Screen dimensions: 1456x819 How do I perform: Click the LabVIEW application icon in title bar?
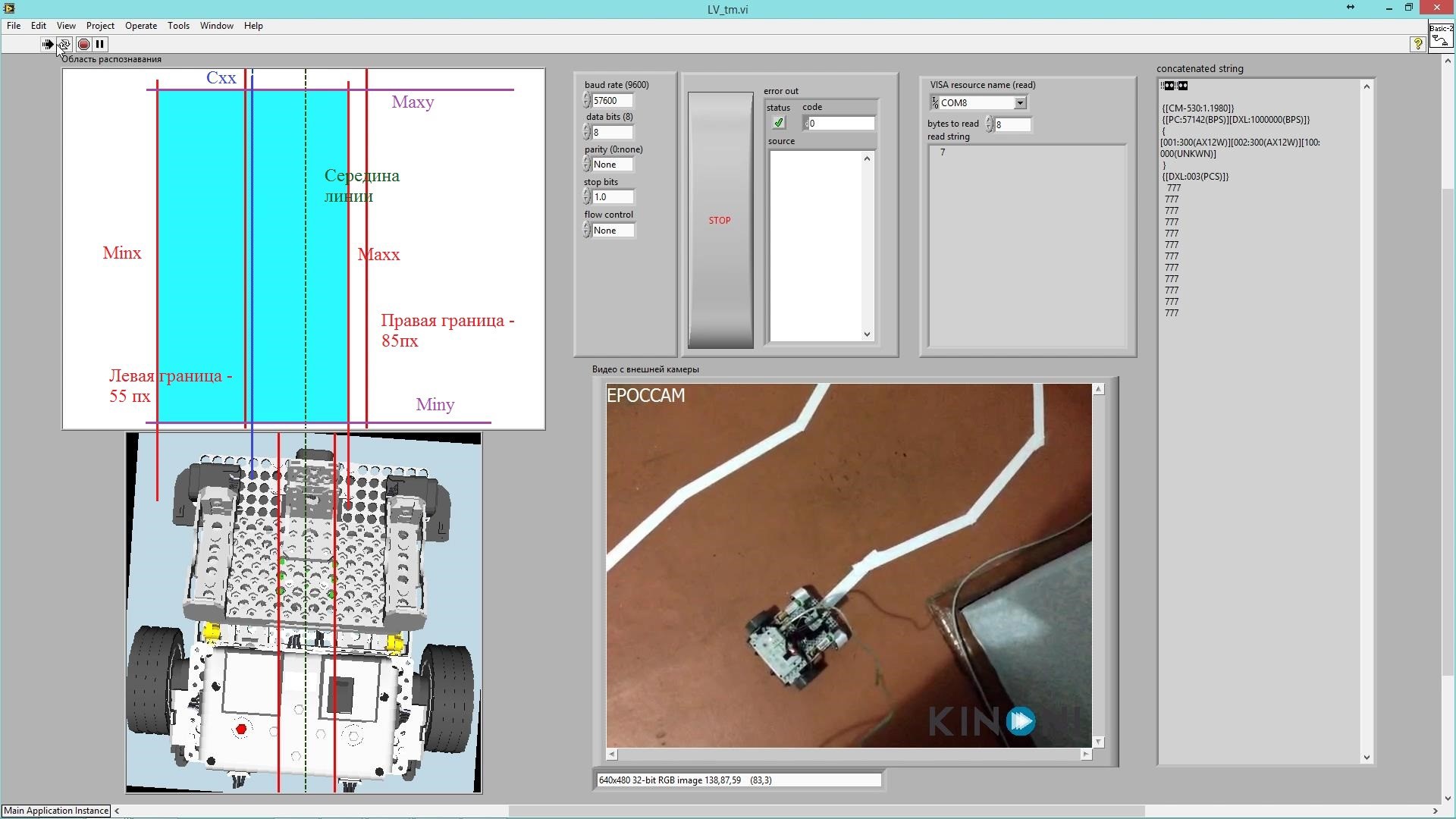(x=9, y=8)
